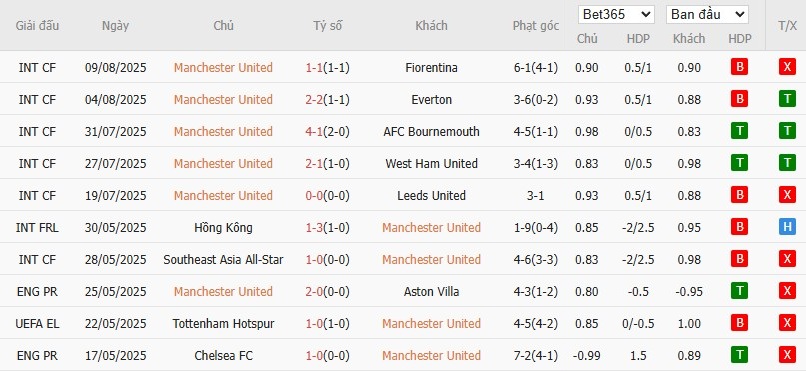Viewport: 806px width, 371px height.
Task: Click the red X badge in Fiorentina row
Action: [x=787, y=67]
